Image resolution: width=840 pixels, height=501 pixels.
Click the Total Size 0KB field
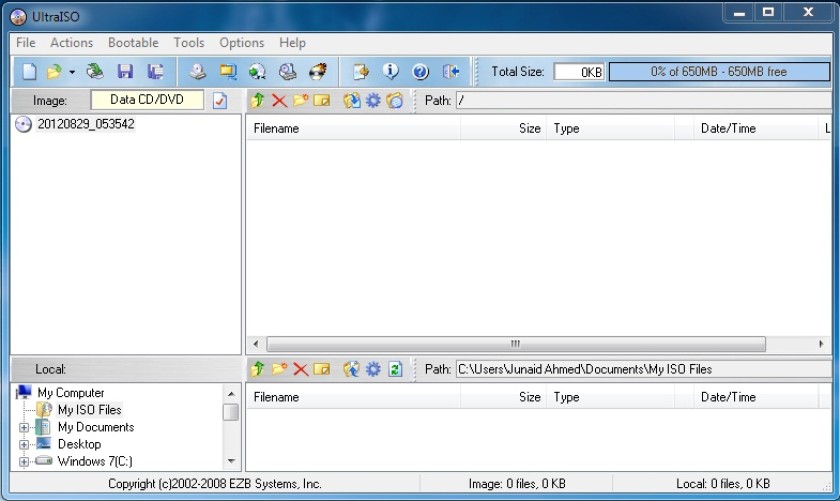tap(579, 72)
